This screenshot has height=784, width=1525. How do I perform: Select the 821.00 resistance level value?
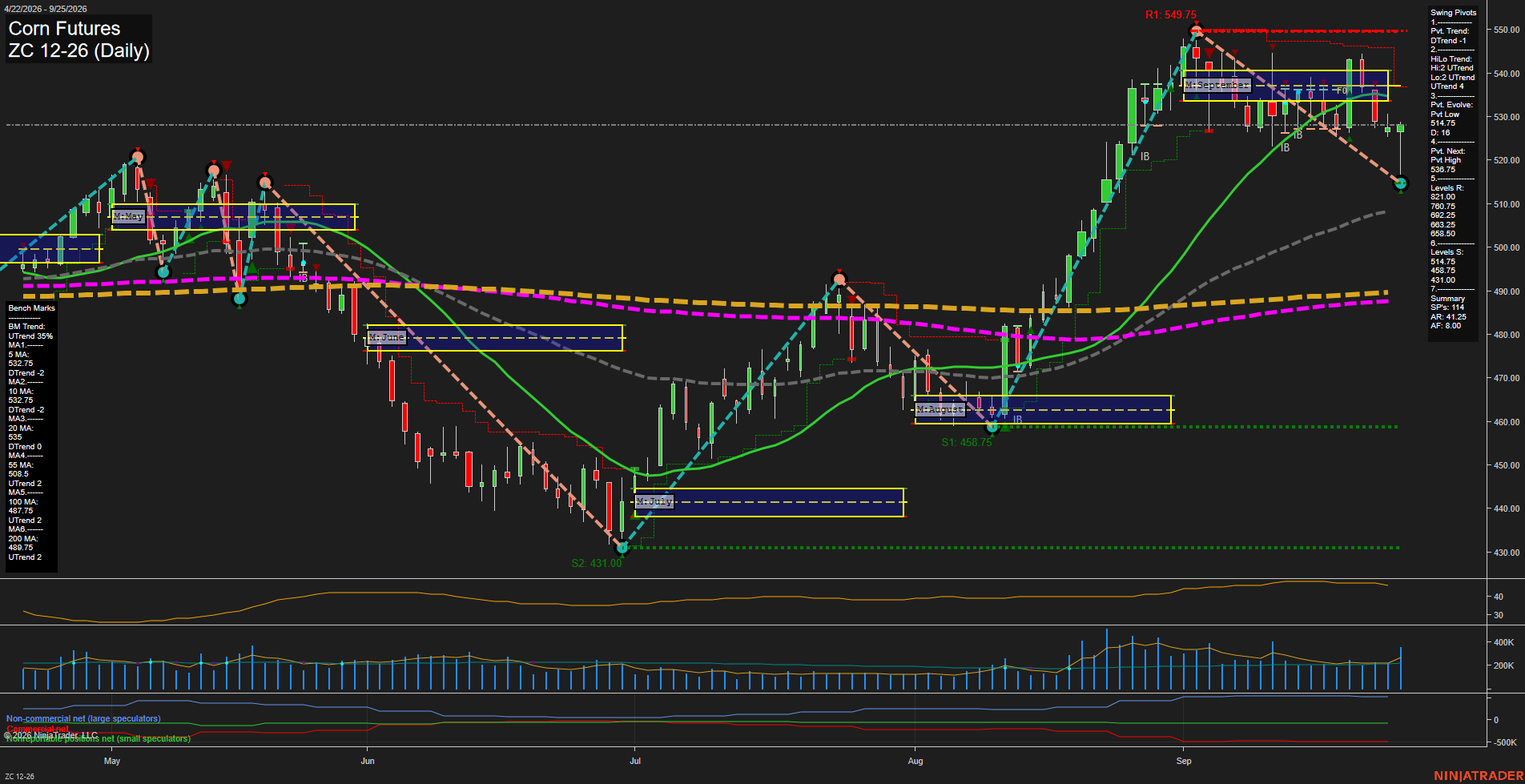pos(1443,197)
